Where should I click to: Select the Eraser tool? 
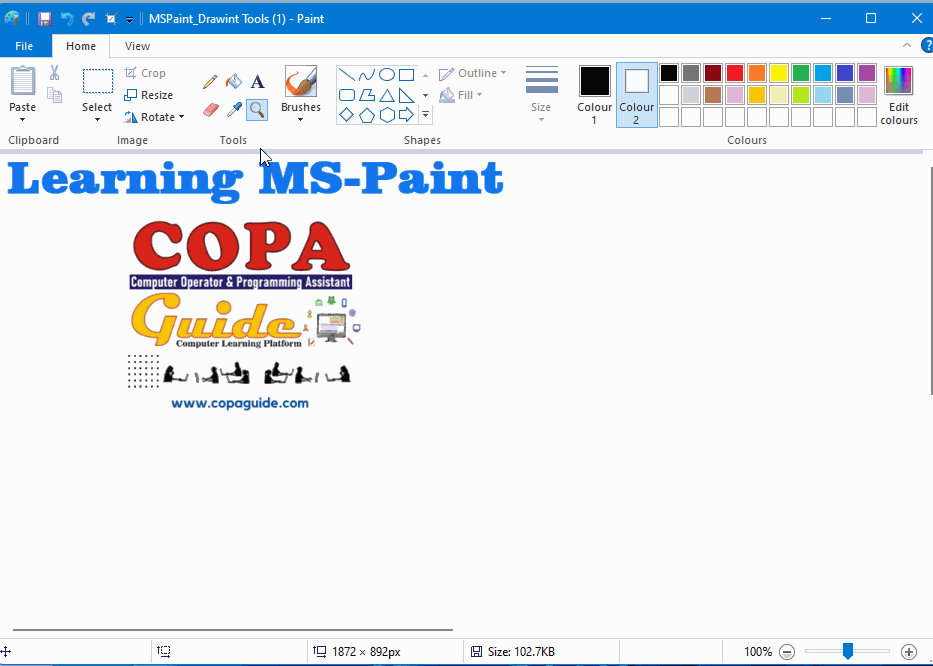[x=210, y=110]
